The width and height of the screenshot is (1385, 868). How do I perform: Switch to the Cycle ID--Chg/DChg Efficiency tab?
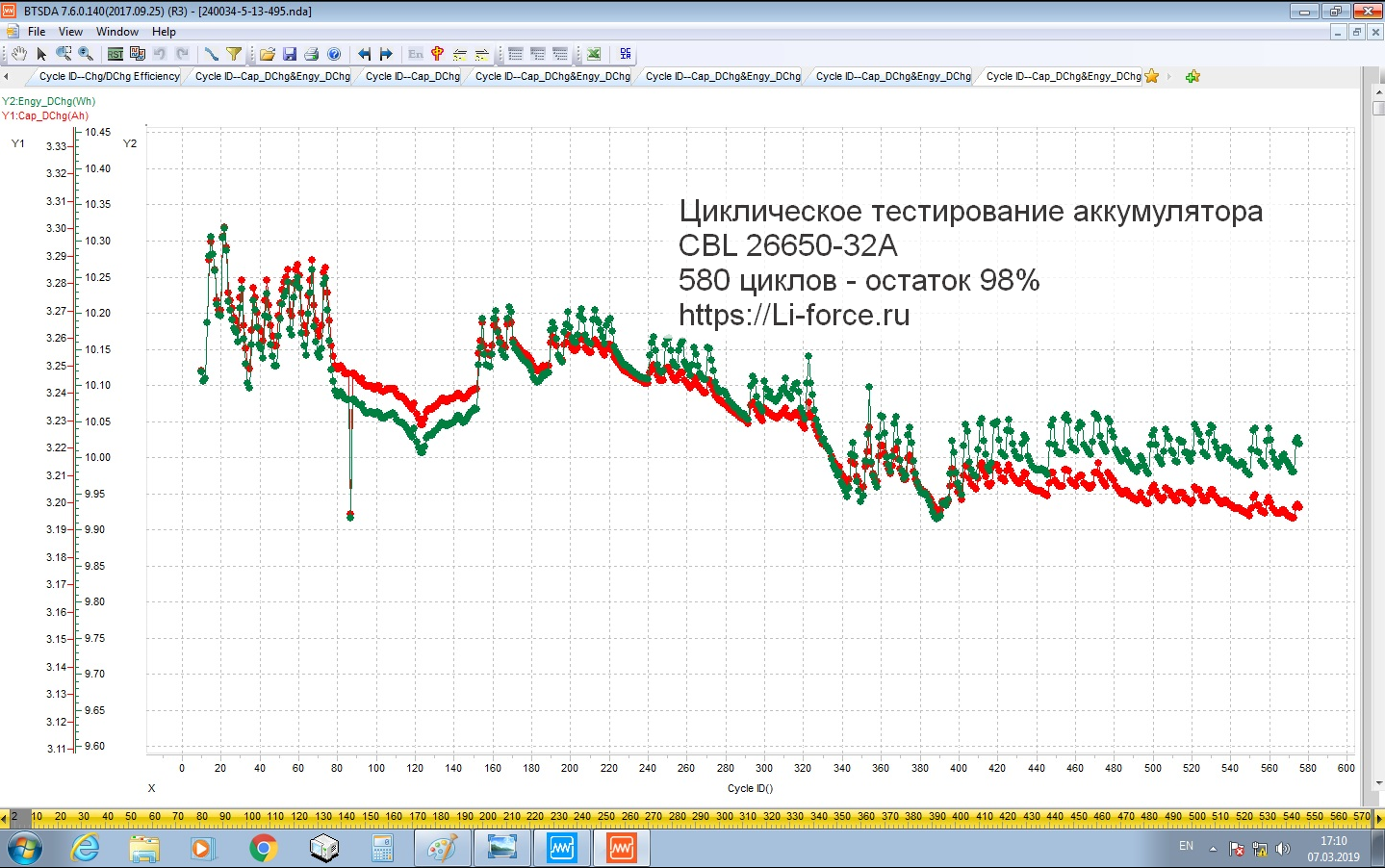point(109,76)
